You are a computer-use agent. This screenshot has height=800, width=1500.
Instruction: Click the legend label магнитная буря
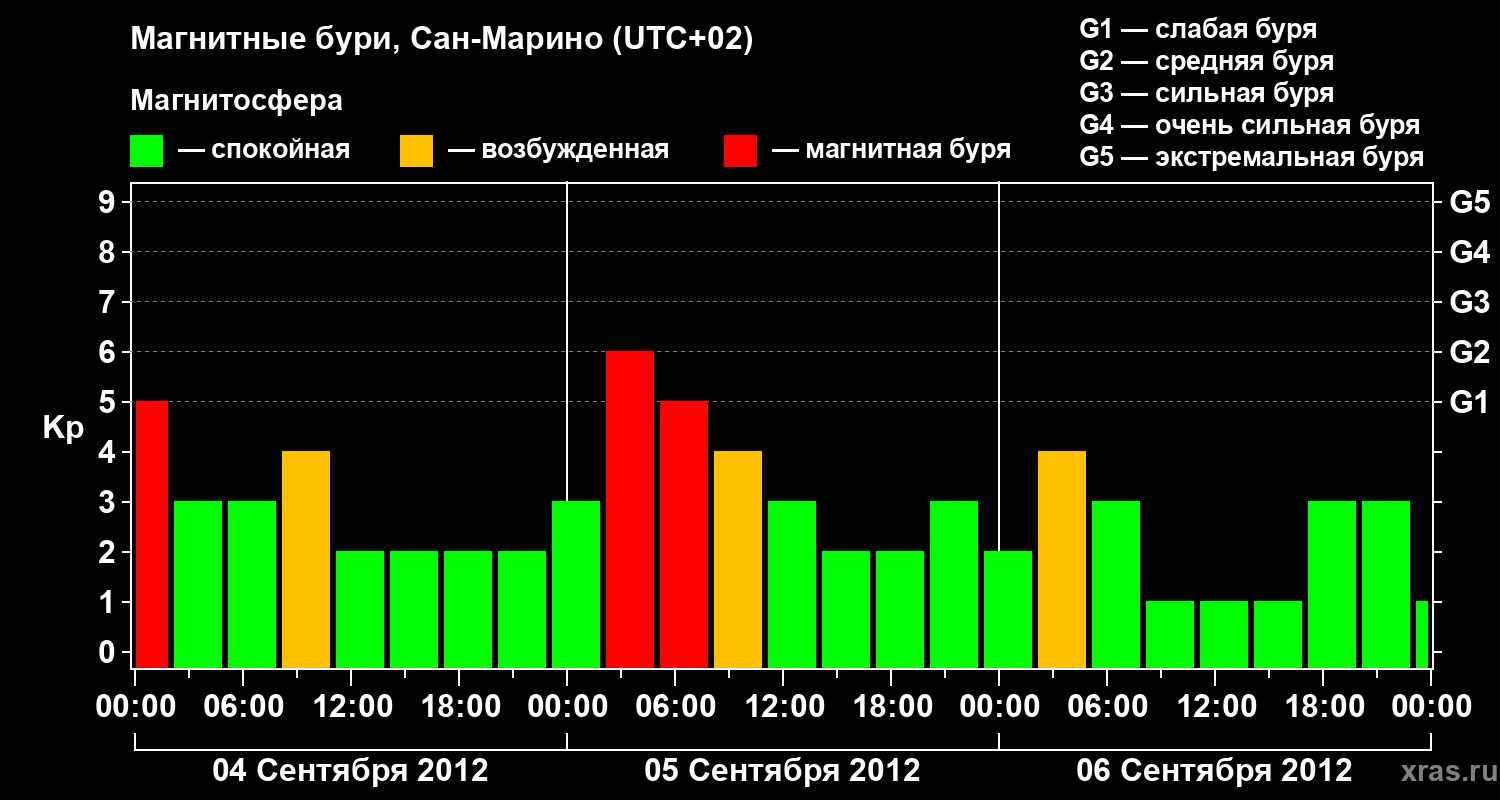tap(907, 151)
